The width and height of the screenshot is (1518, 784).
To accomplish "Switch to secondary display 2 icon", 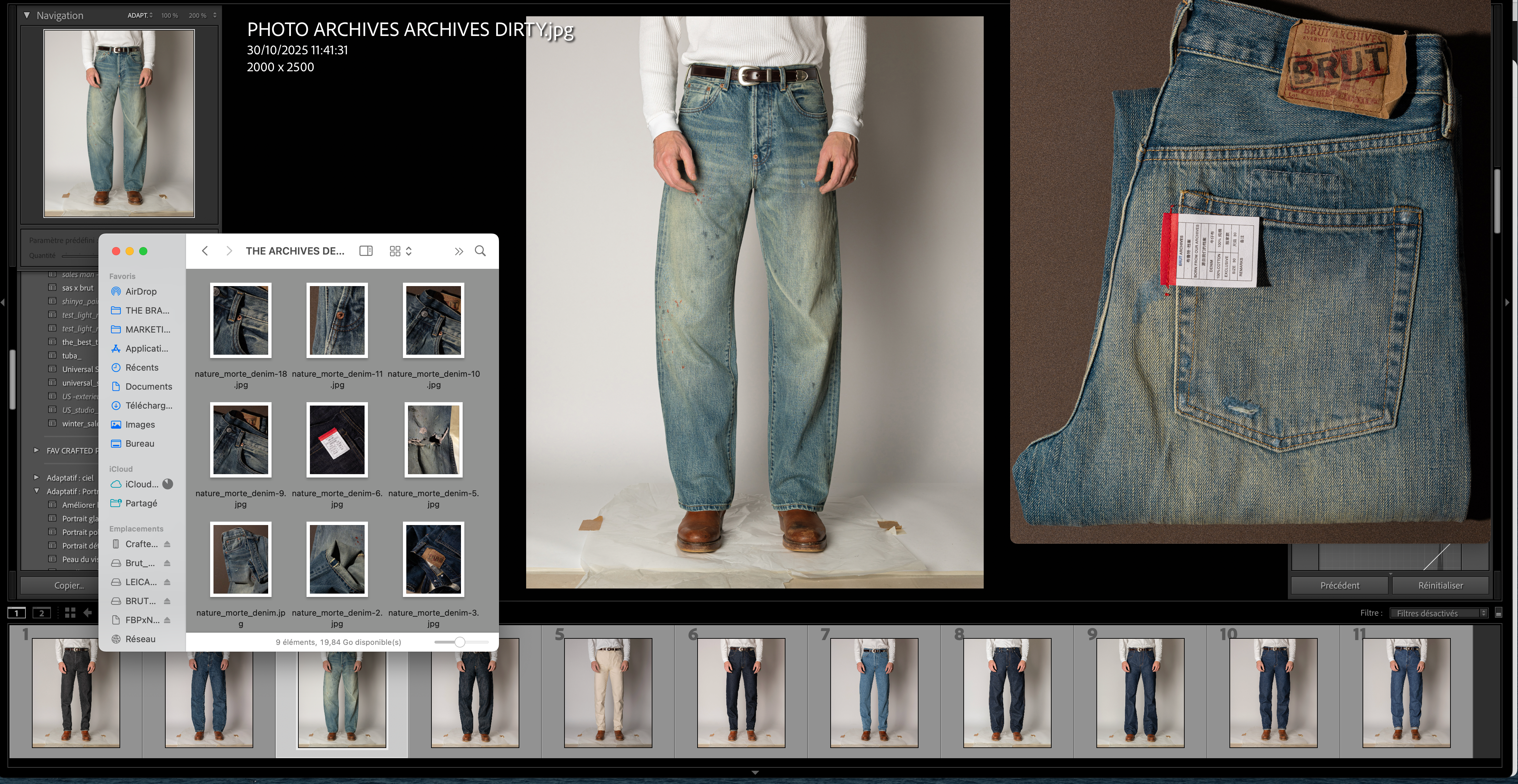I will [41, 613].
